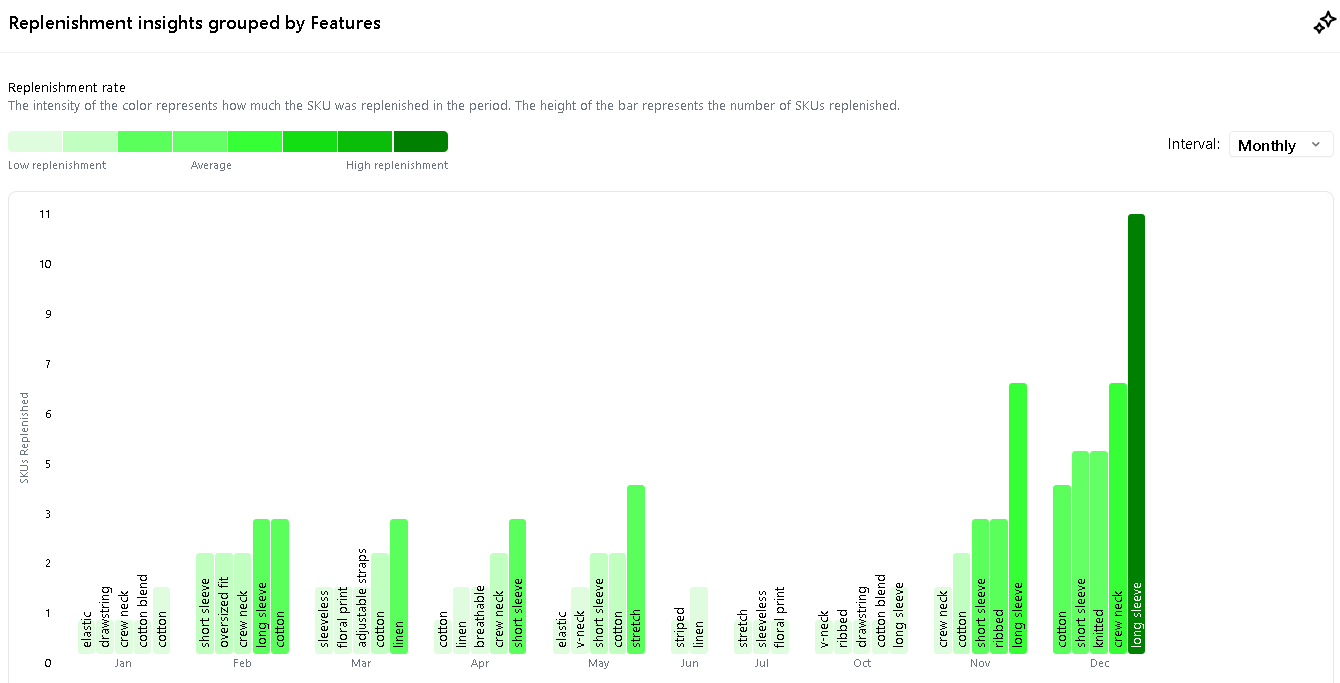Image resolution: width=1340 pixels, height=683 pixels.
Task: Click the May stretch bar
Action: coord(636,568)
